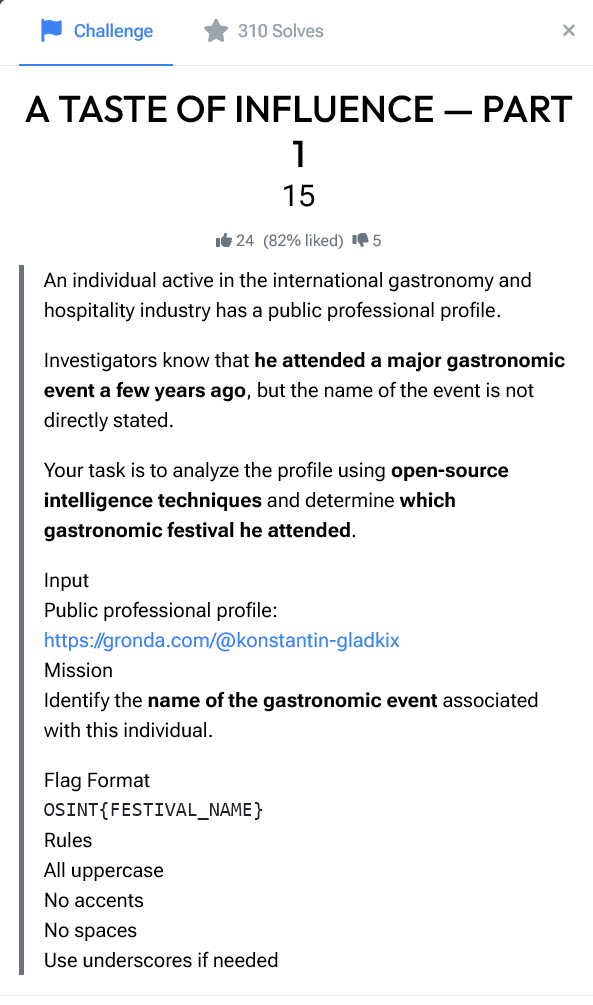The height and width of the screenshot is (1005, 593).
Task: Click the Rules heading text
Action: (x=68, y=840)
